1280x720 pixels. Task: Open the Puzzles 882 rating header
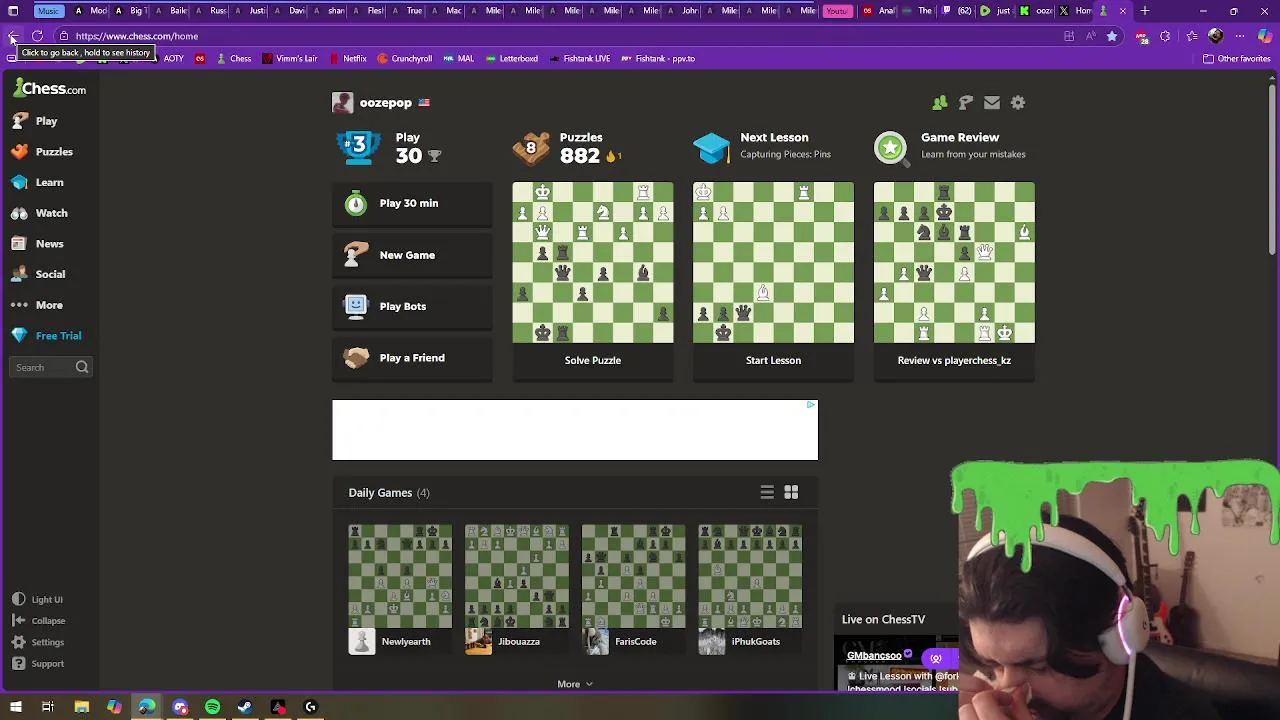click(567, 147)
